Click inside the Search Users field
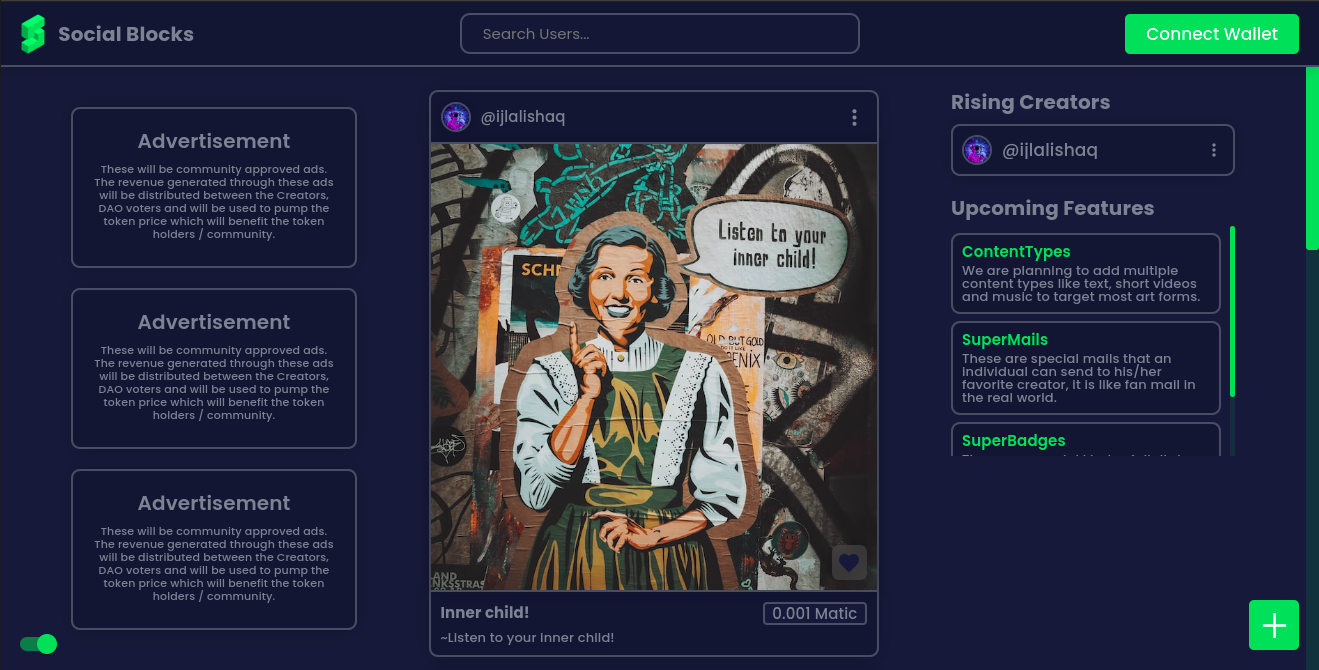This screenshot has width=1319, height=670. (x=659, y=33)
